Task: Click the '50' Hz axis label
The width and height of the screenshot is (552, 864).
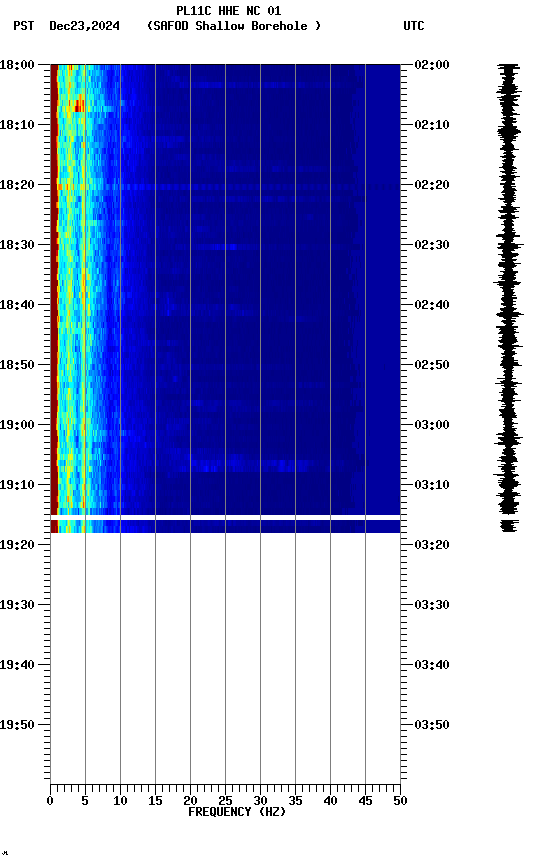Action: tap(400, 801)
